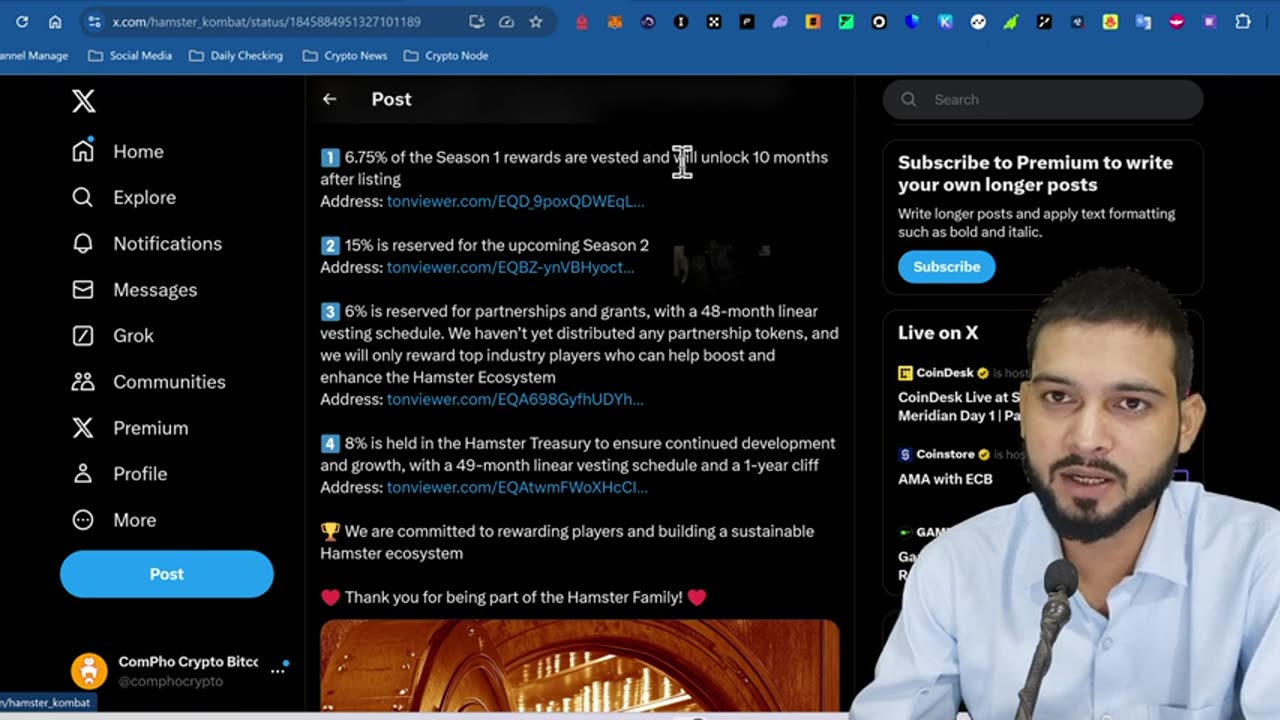Open the Channel Manage bookmarks folder
The image size is (1280, 720).
click(33, 55)
